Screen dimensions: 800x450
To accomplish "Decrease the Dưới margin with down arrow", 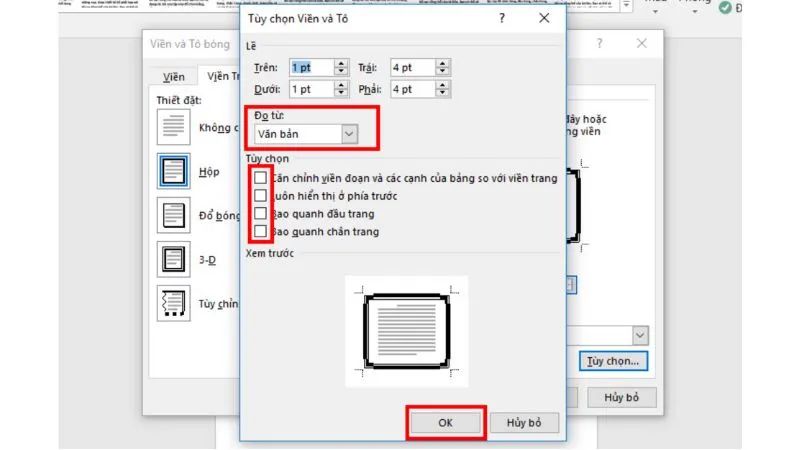I will click(x=341, y=93).
